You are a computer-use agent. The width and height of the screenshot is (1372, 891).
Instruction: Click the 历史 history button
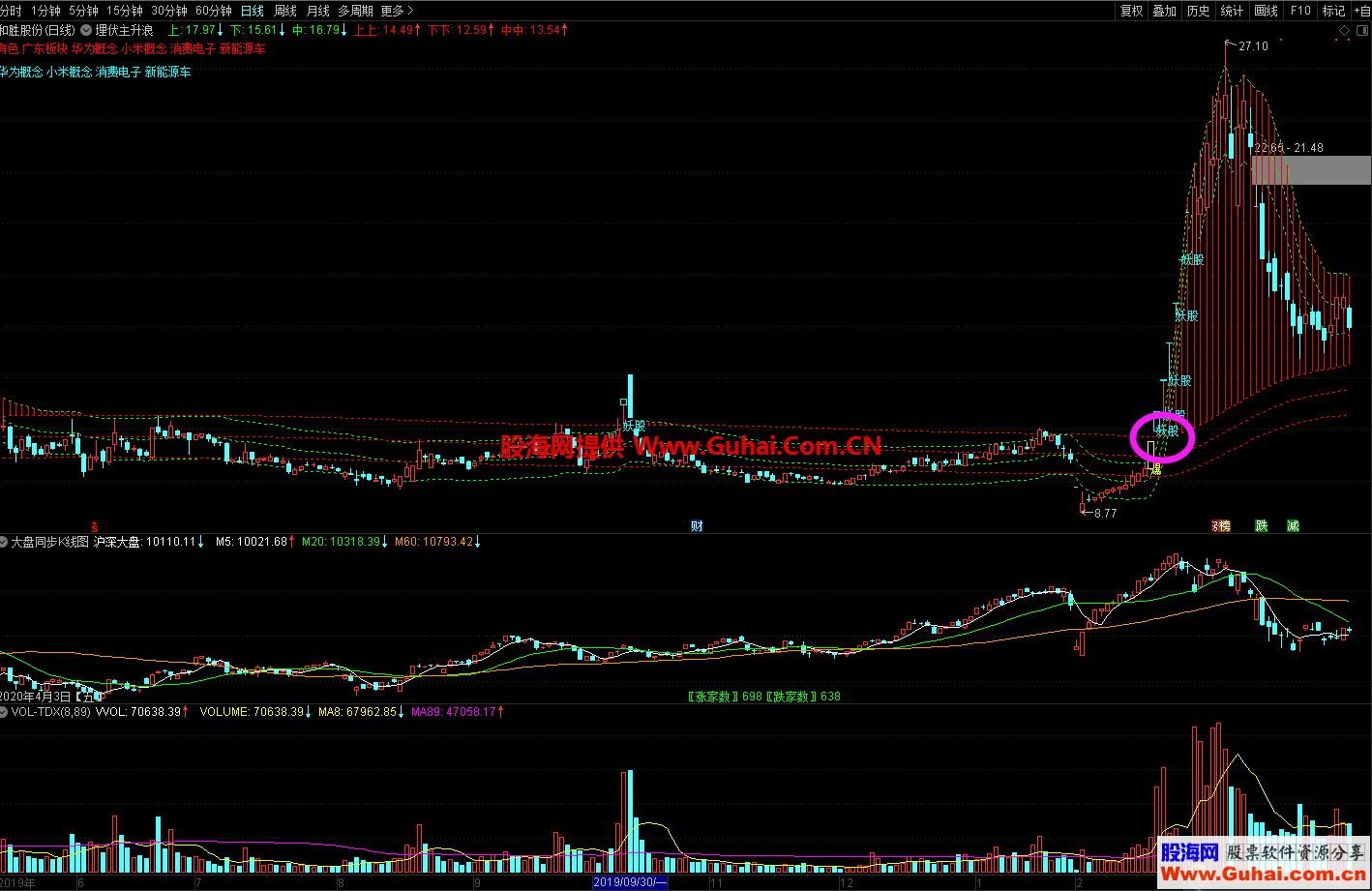point(1198,11)
